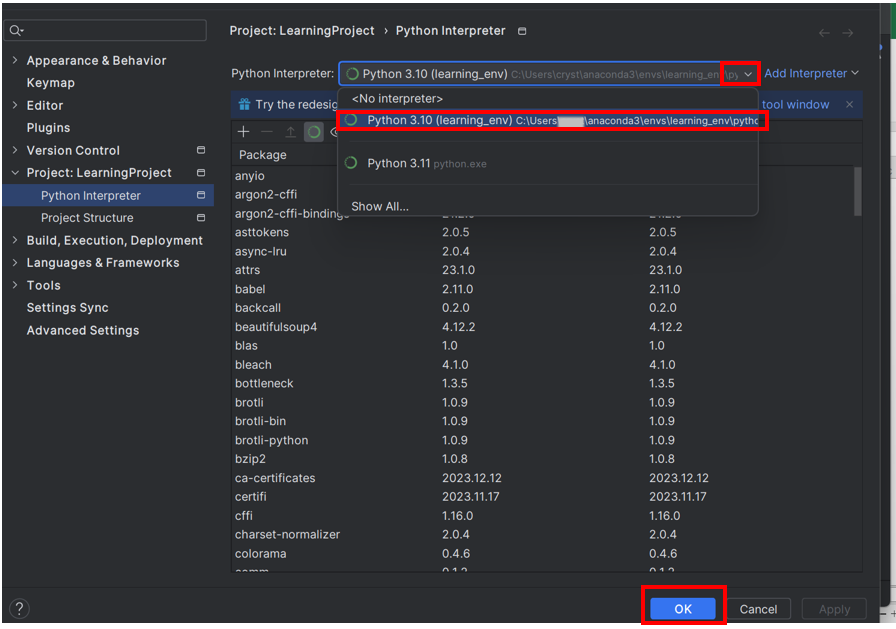Viewport: 896px width, 629px height.
Task: Click the Package column header
Action: point(263,155)
